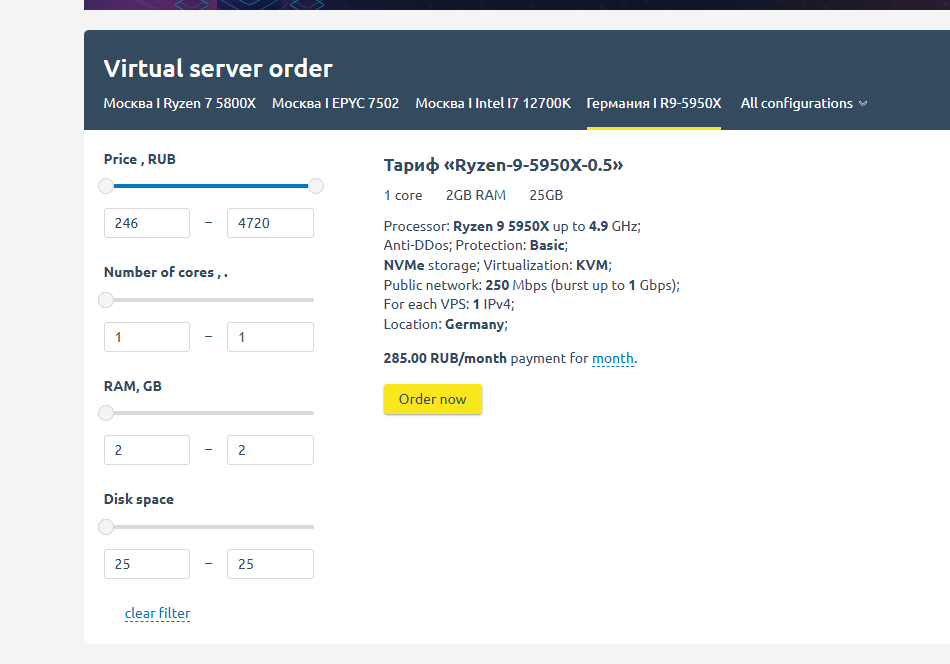The height and width of the screenshot is (664, 950).
Task: Click the Disk space filter label
Action: click(139, 499)
